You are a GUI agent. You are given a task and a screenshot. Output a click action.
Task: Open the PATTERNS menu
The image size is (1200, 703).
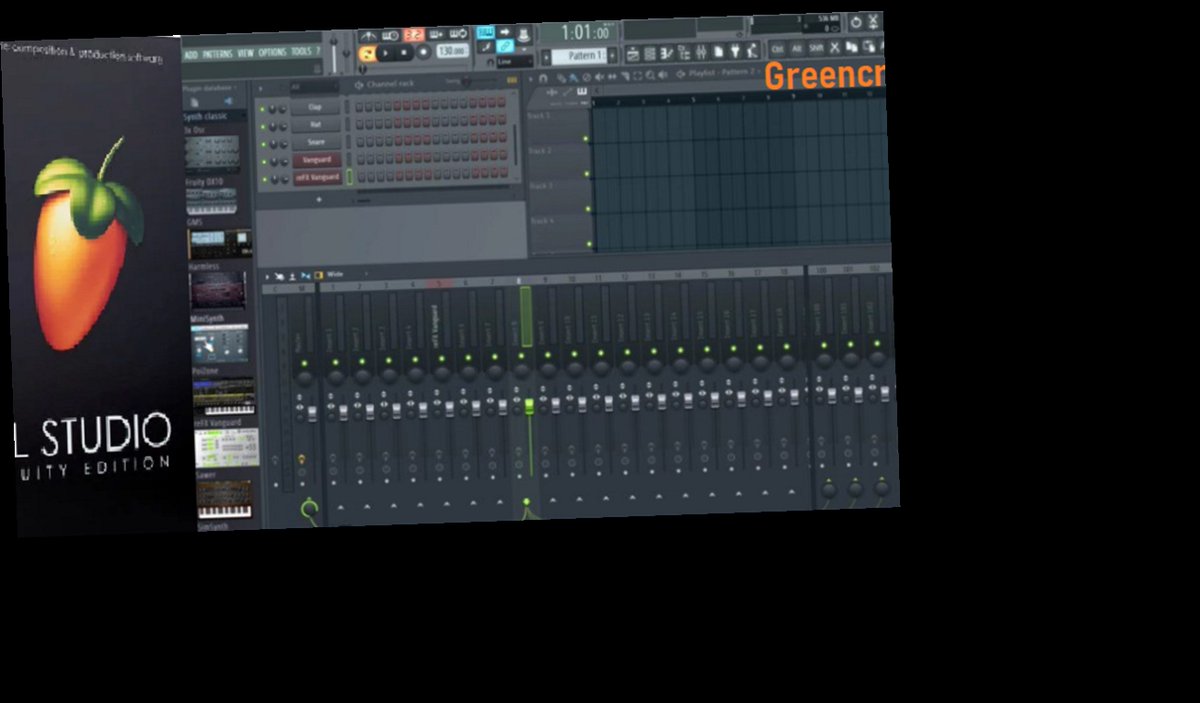pos(218,54)
